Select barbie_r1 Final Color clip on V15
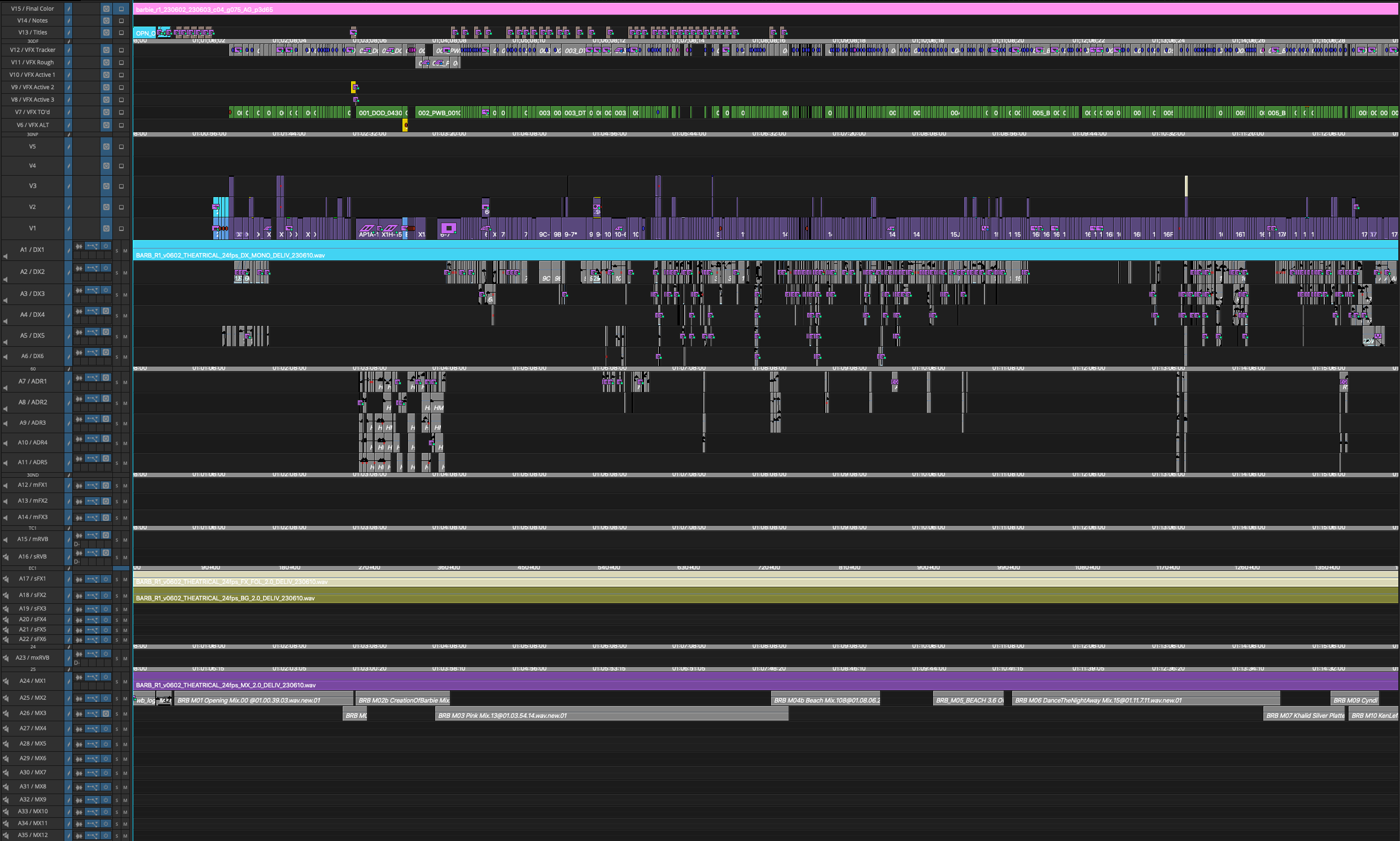Viewport: 1400px width, 841px height. [x=765, y=9]
